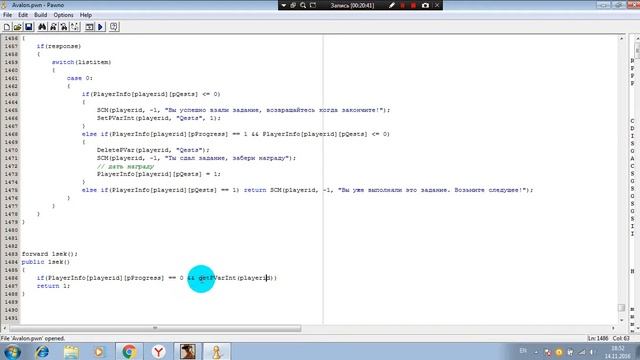This screenshot has width=640, height=360.
Task: Click the "File 'Avalon.pwn' opened." status text
Action: (x=33, y=338)
